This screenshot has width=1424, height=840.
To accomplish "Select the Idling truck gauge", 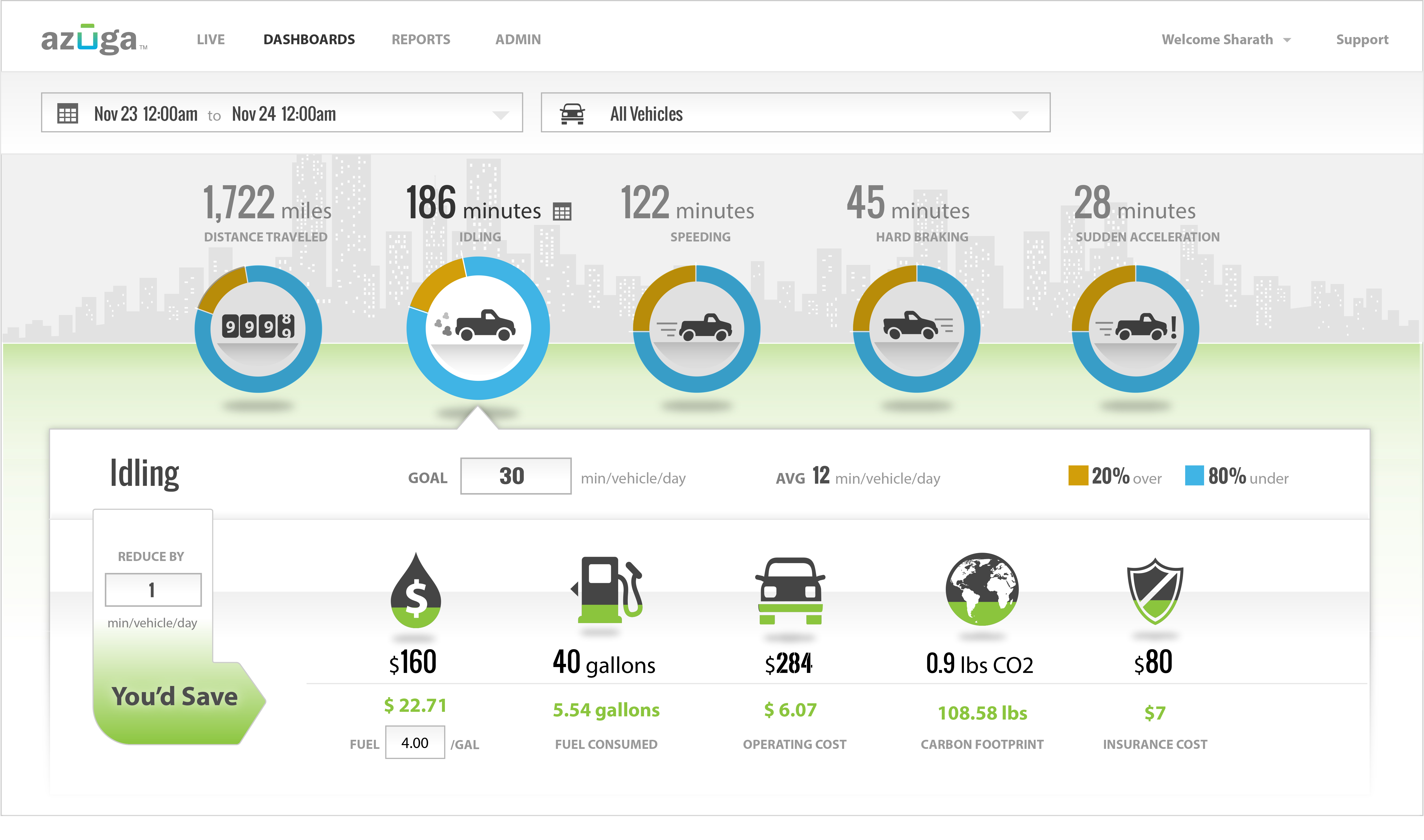I will pyautogui.click(x=478, y=328).
